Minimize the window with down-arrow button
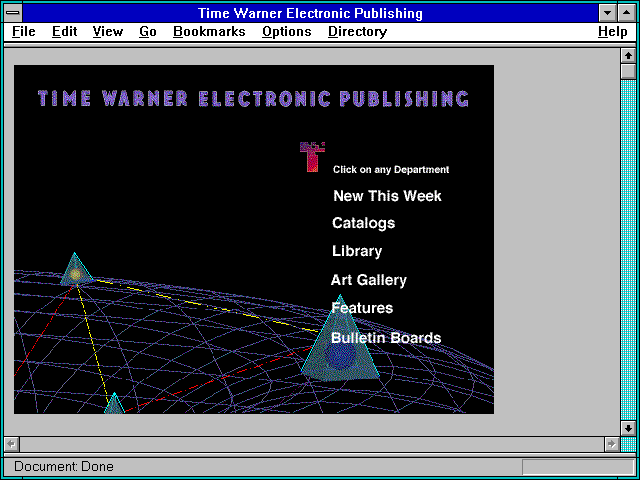The height and width of the screenshot is (480, 640). 607,13
